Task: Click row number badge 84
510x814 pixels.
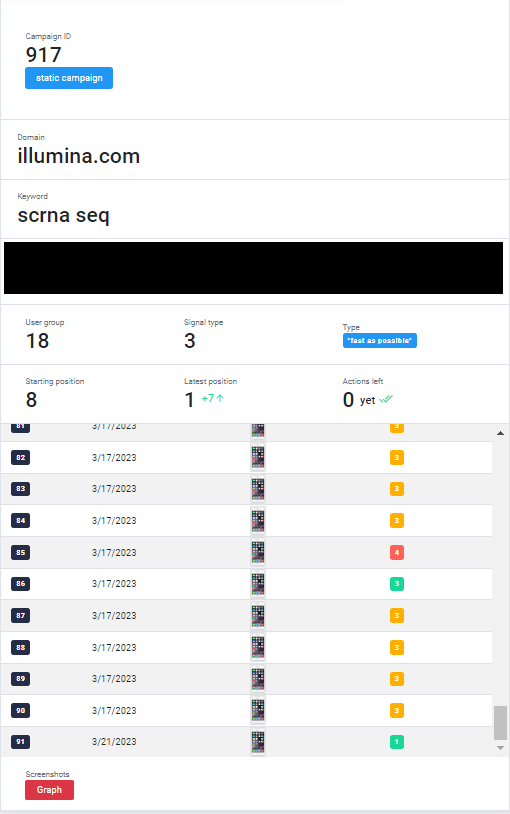Action: tap(21, 521)
